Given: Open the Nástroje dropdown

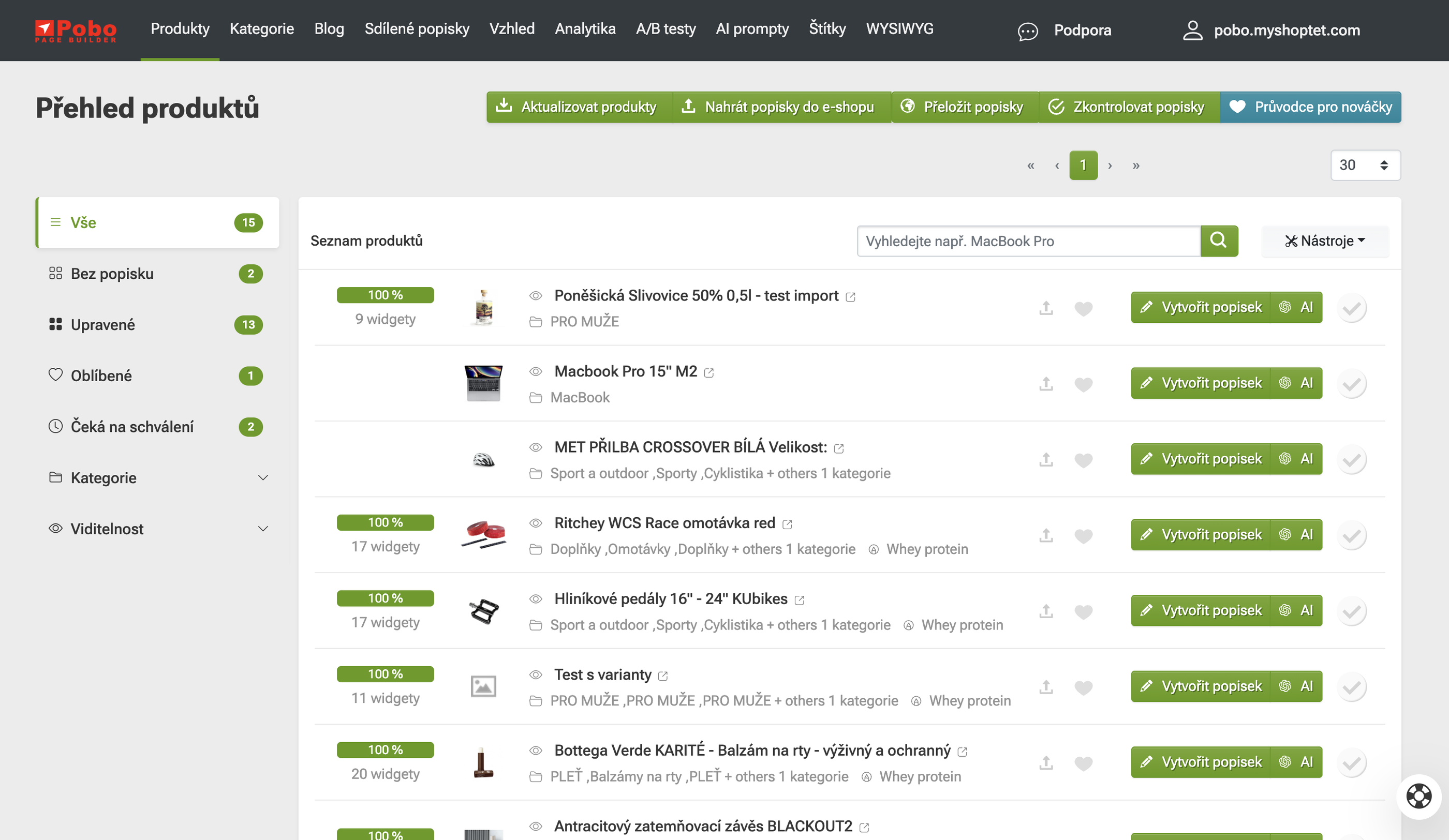Looking at the screenshot, I should click(1325, 242).
